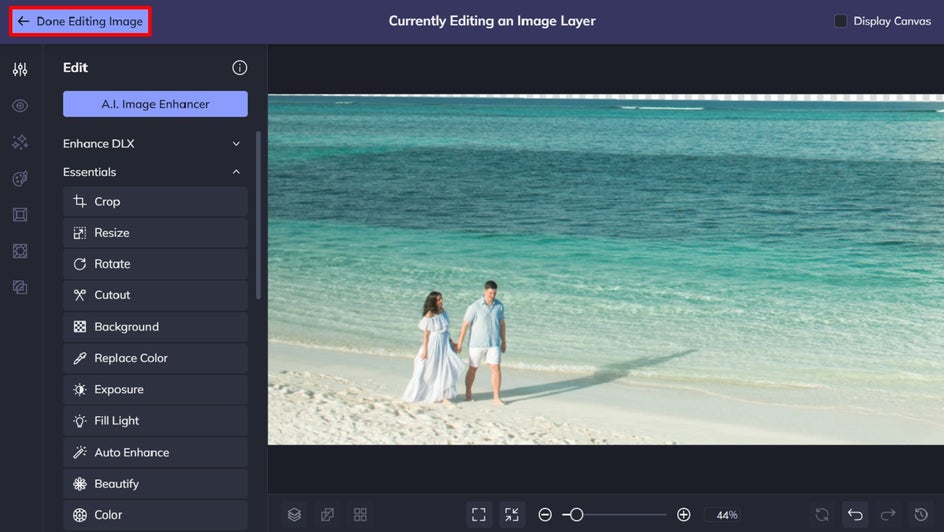Click the grid view icon in bottom toolbar
The image size is (944, 532).
tap(360, 515)
